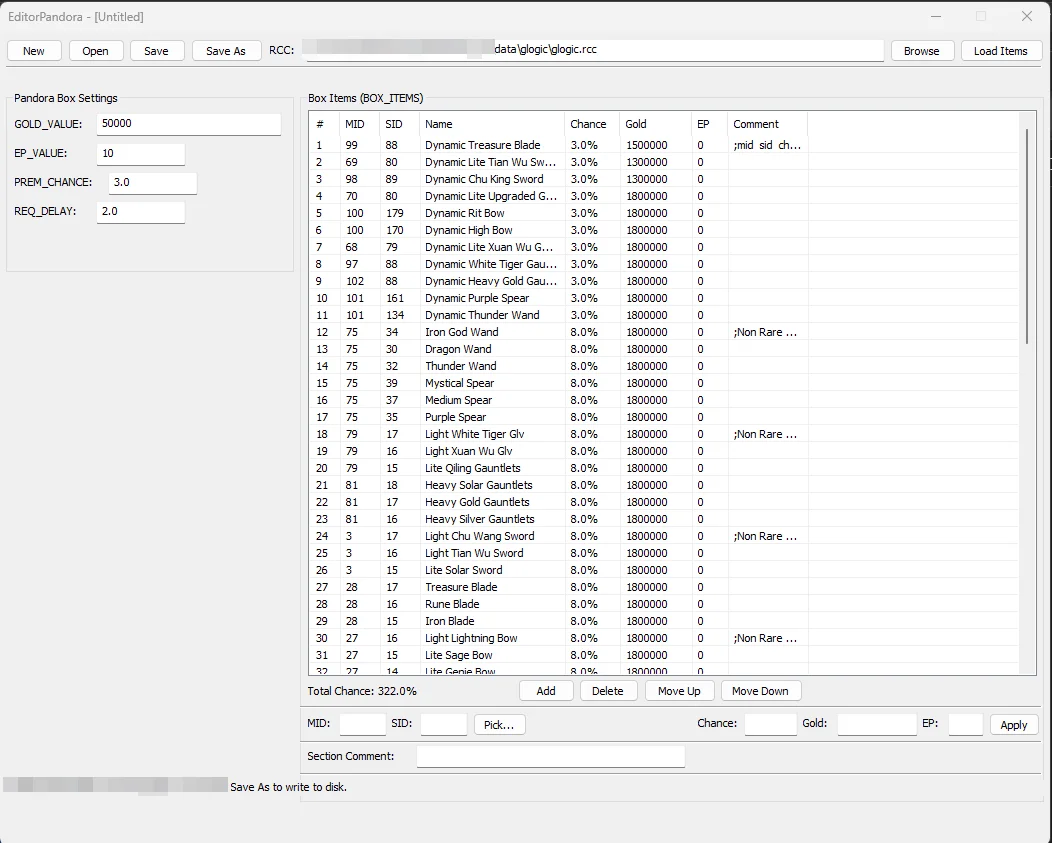This screenshot has width=1052, height=843.
Task: Edit the EP_VALUE field
Action: point(141,154)
